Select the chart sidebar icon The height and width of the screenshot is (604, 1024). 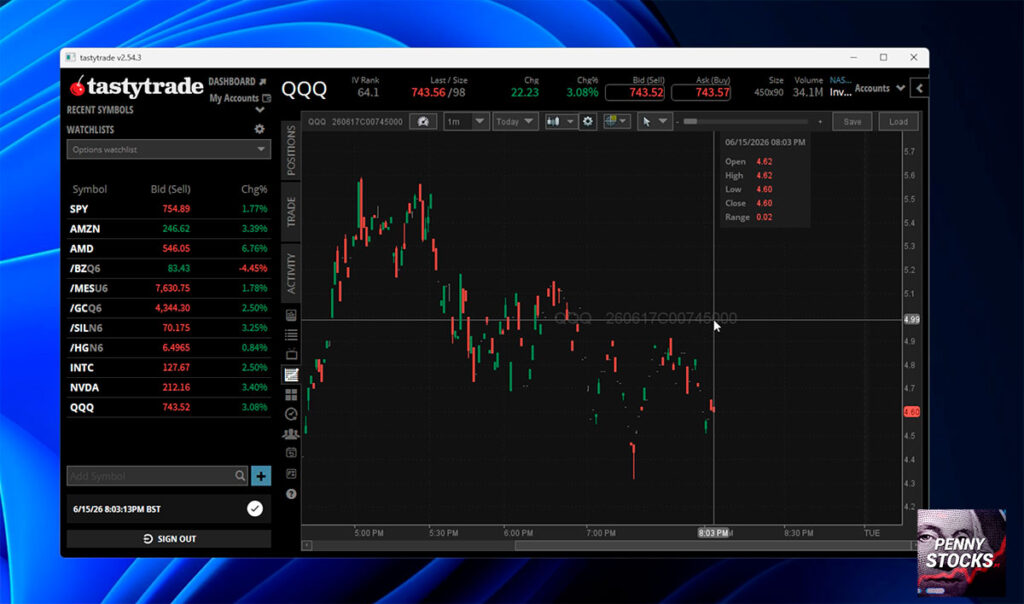coord(291,375)
